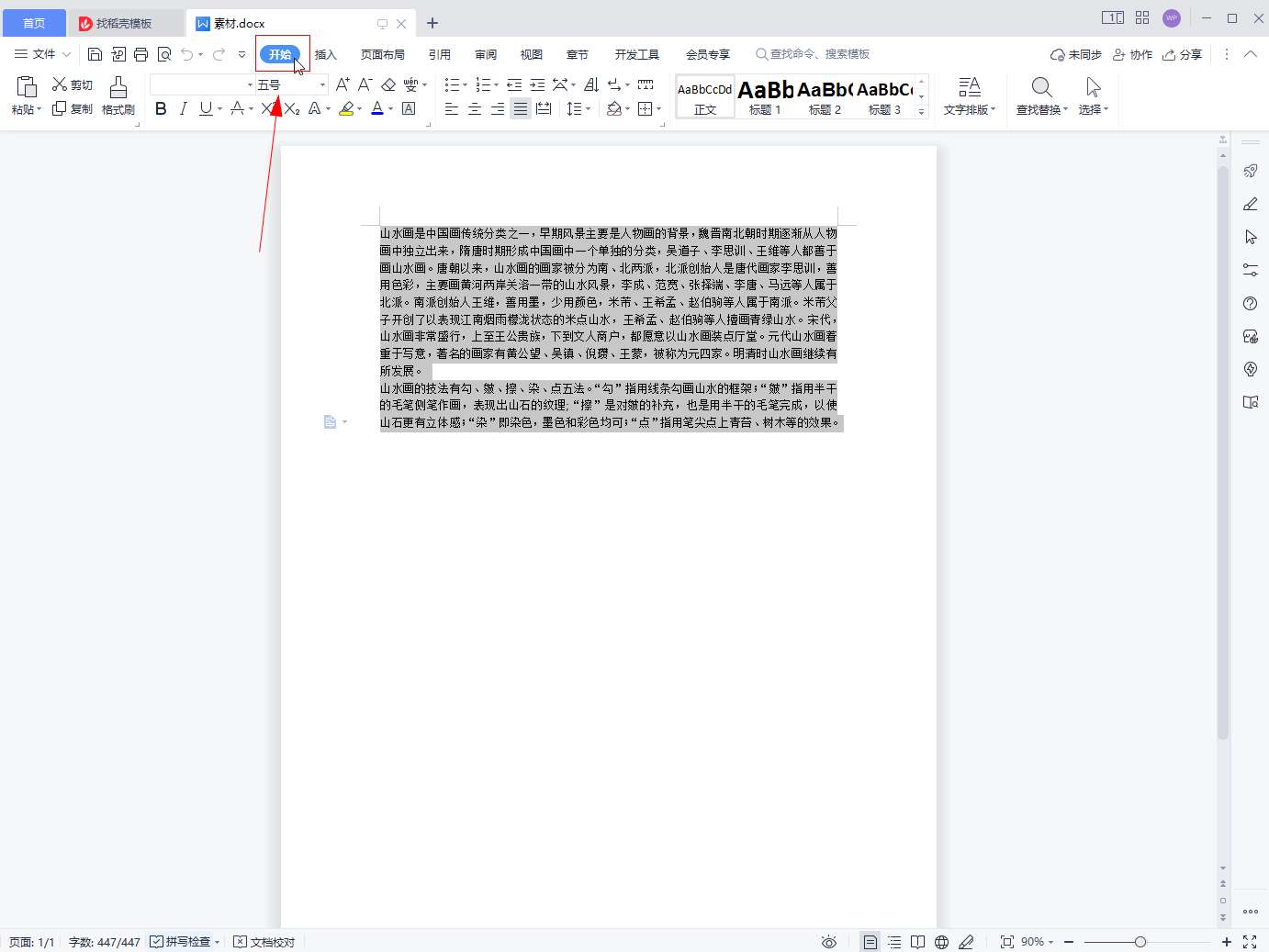This screenshot has width=1269, height=952.
Task: Switch to the 插入 (Insert) tab
Action: (326, 54)
